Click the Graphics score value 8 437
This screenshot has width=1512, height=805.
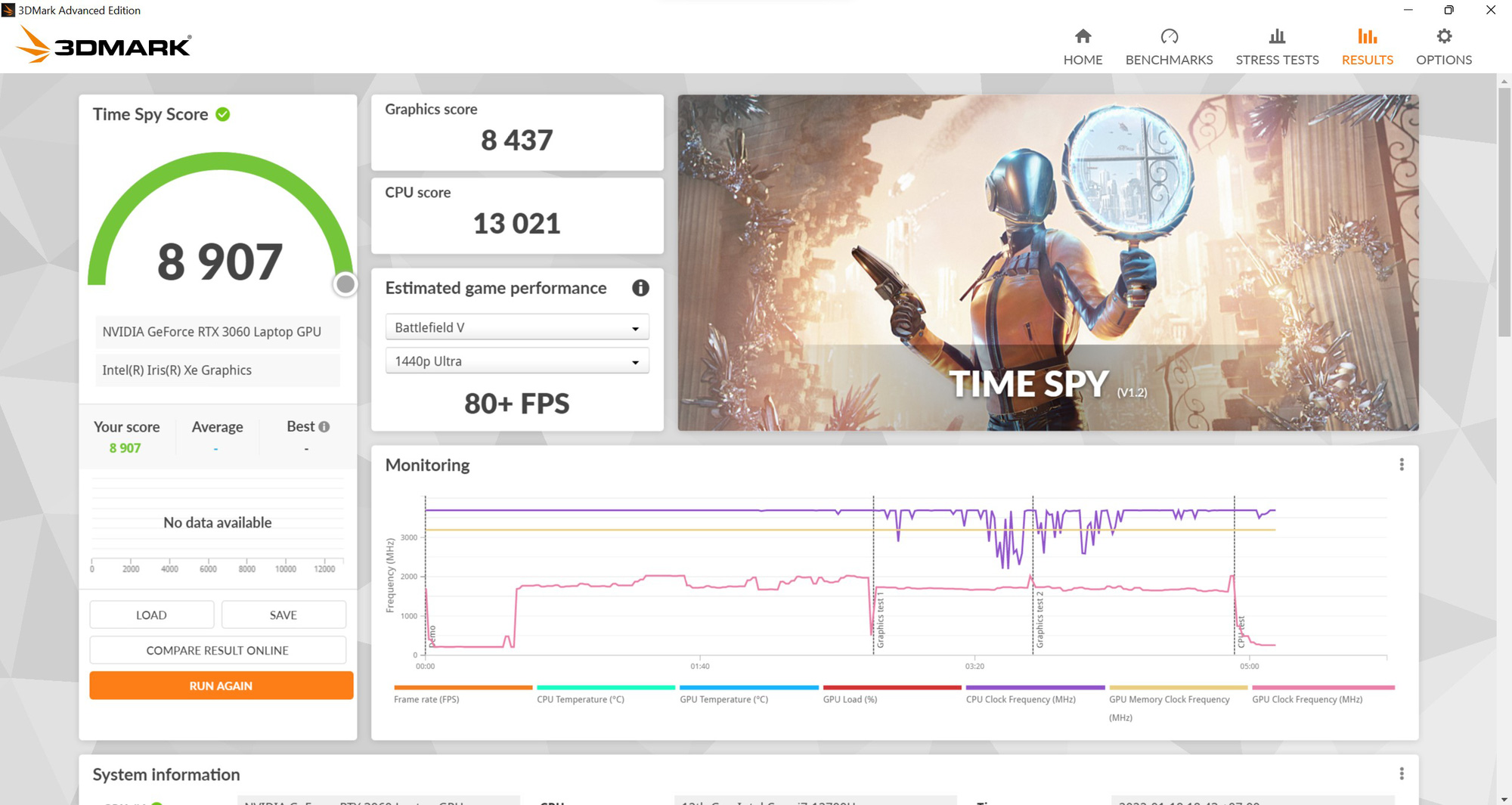517,140
